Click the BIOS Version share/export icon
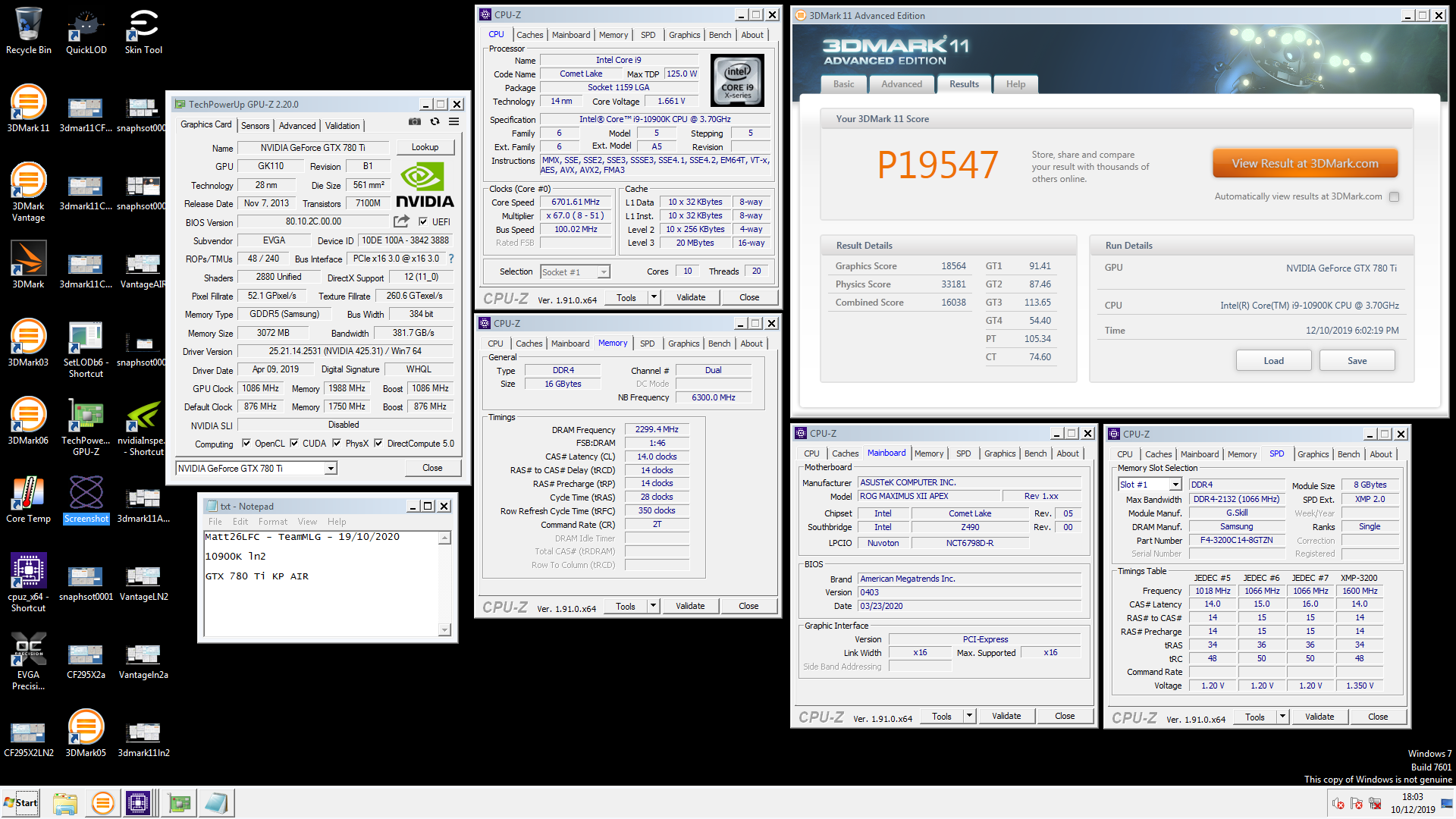This screenshot has width=1456, height=819. (401, 221)
